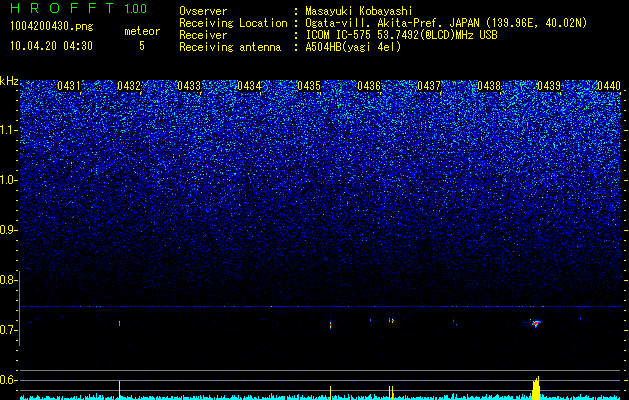Select observer name Masayuki Kobayashi

(359, 11)
